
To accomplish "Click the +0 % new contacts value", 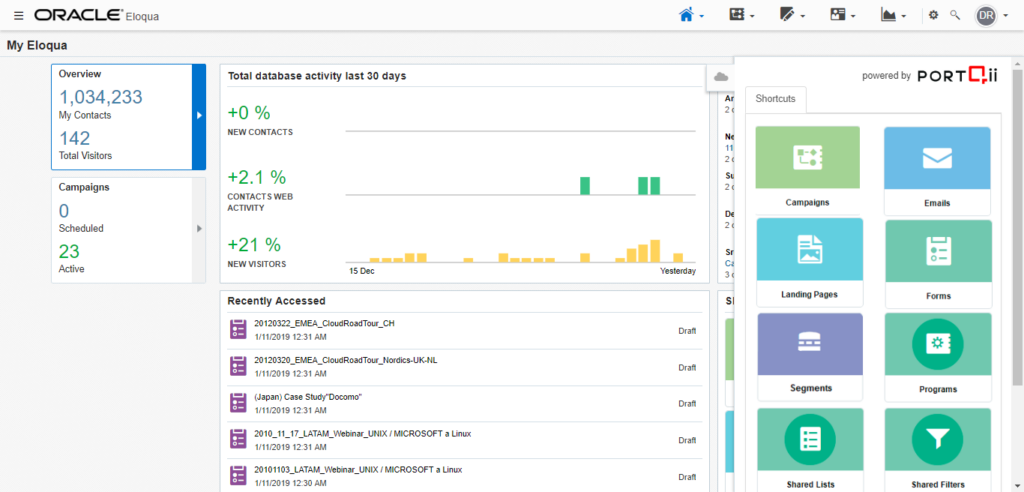I will coord(249,113).
